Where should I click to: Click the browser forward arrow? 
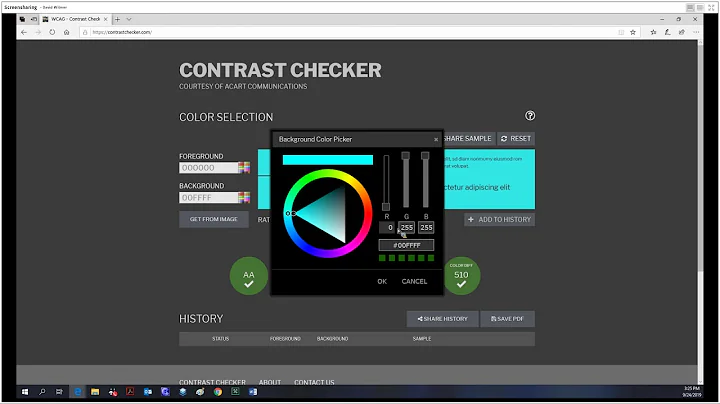38,32
